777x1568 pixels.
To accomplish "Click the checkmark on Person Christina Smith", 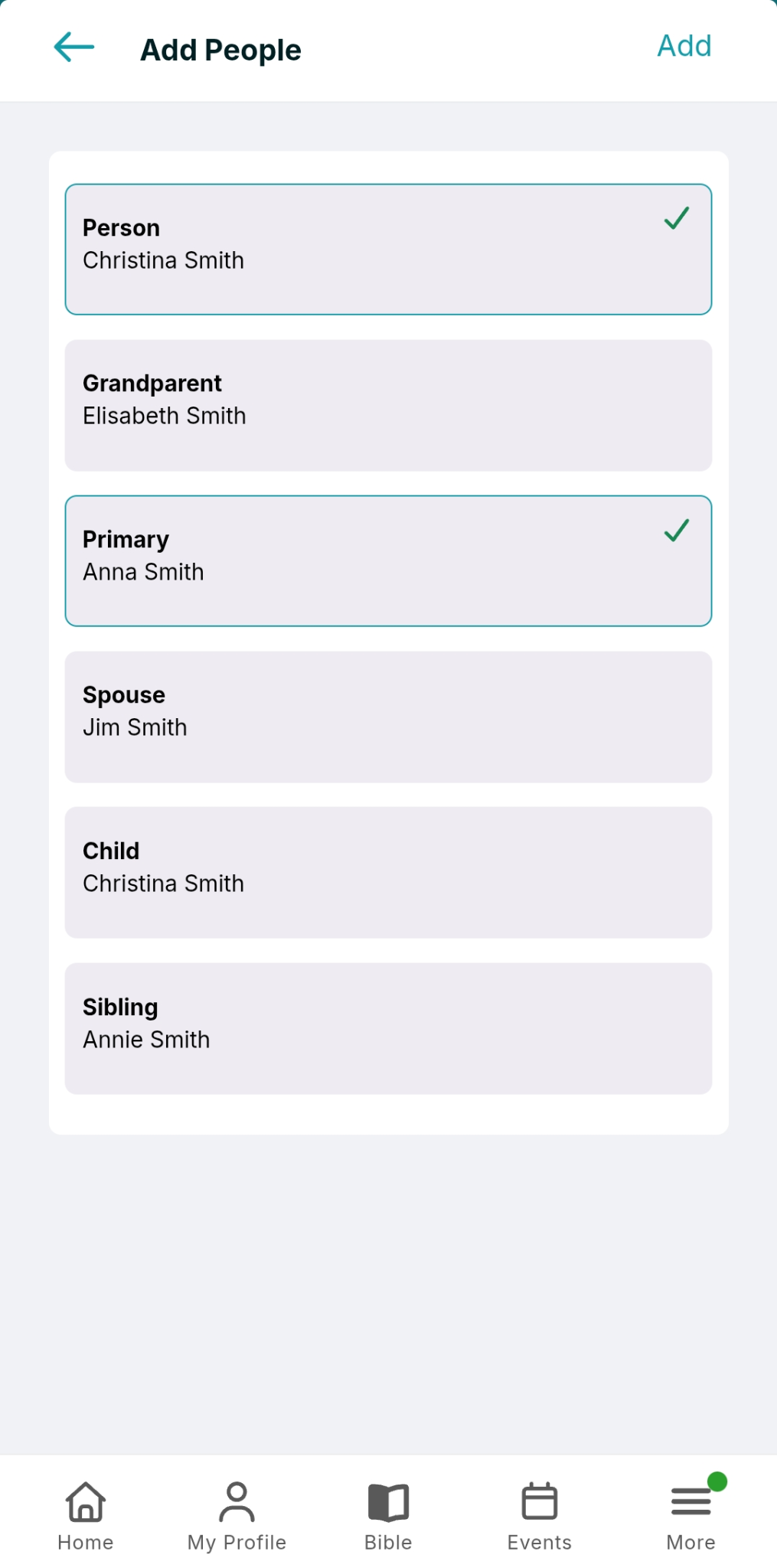I will click(677, 218).
